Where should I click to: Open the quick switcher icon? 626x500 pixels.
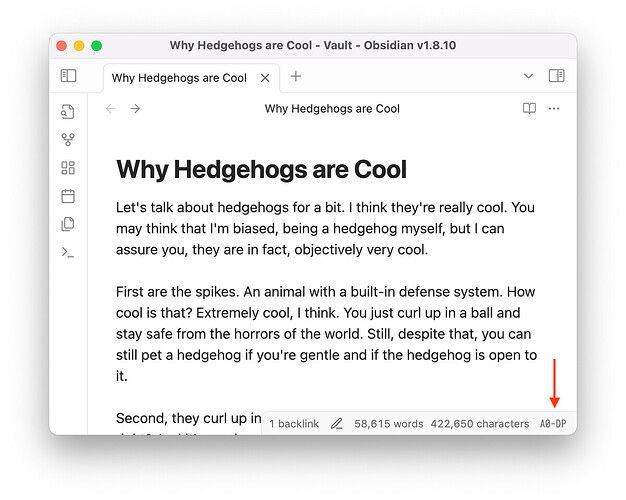tap(68, 112)
